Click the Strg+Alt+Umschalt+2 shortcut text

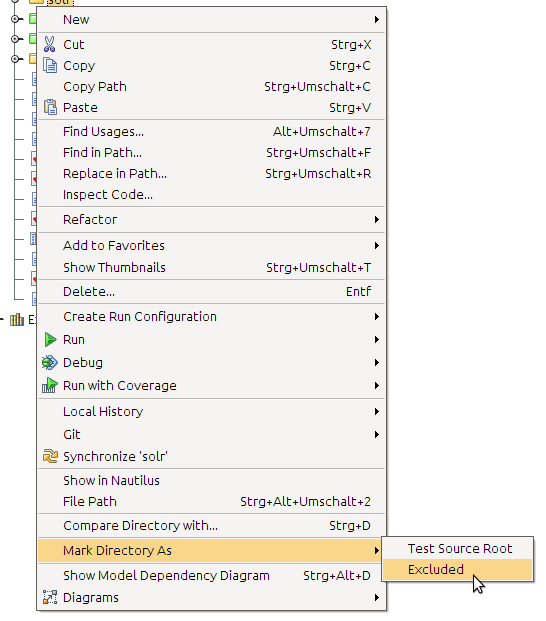coord(305,501)
